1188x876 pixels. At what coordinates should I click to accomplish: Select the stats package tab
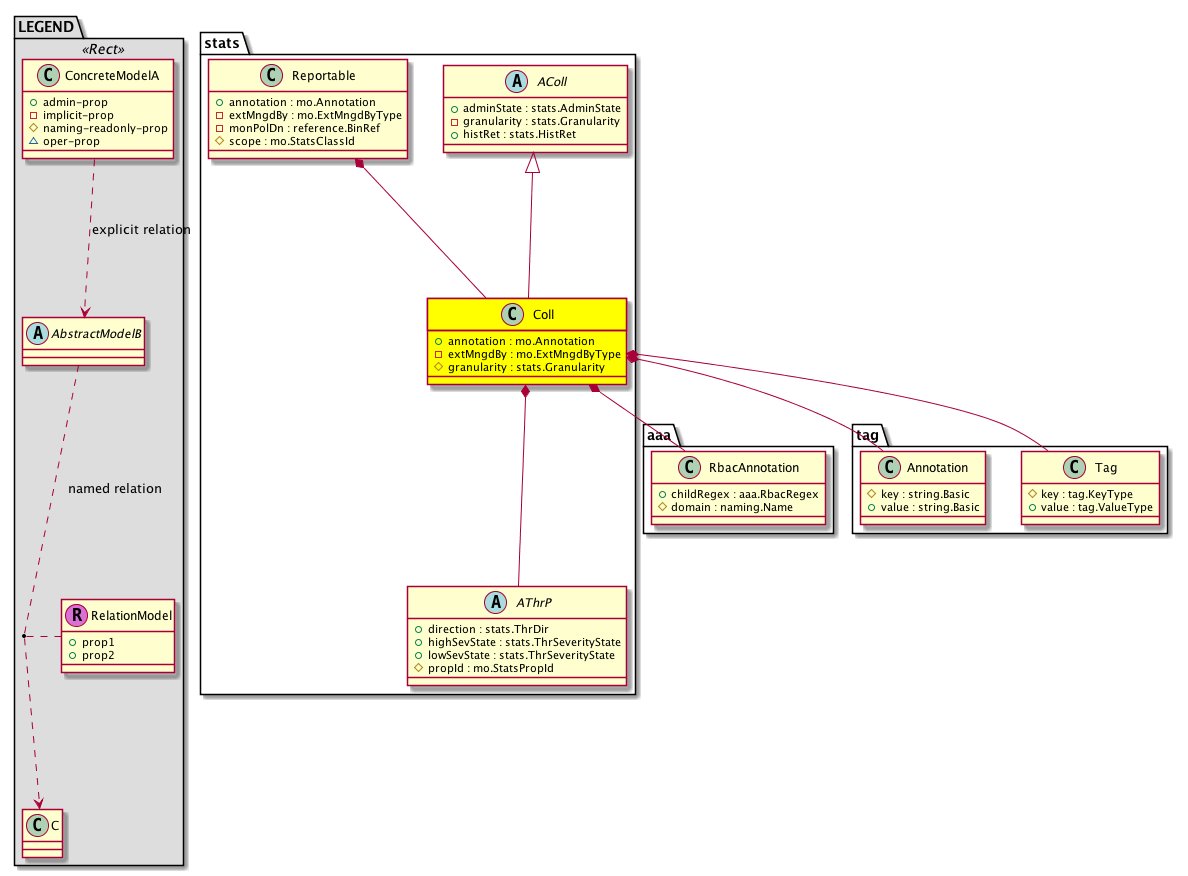pos(220,43)
